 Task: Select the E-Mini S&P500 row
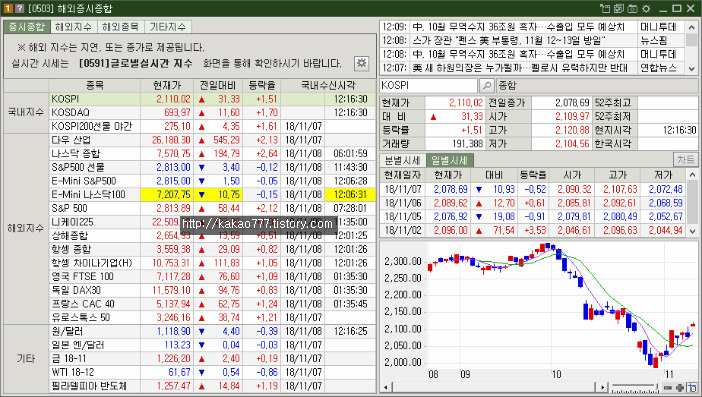[x=213, y=181]
